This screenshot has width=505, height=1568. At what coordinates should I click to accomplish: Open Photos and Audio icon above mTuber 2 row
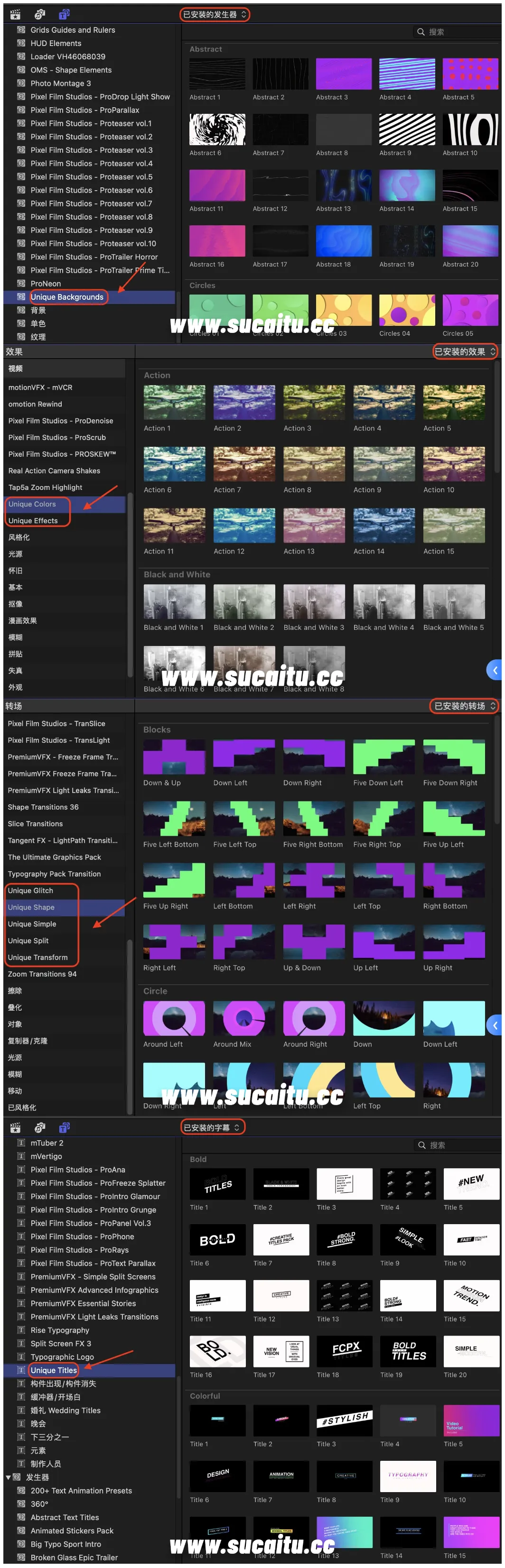(x=40, y=1127)
